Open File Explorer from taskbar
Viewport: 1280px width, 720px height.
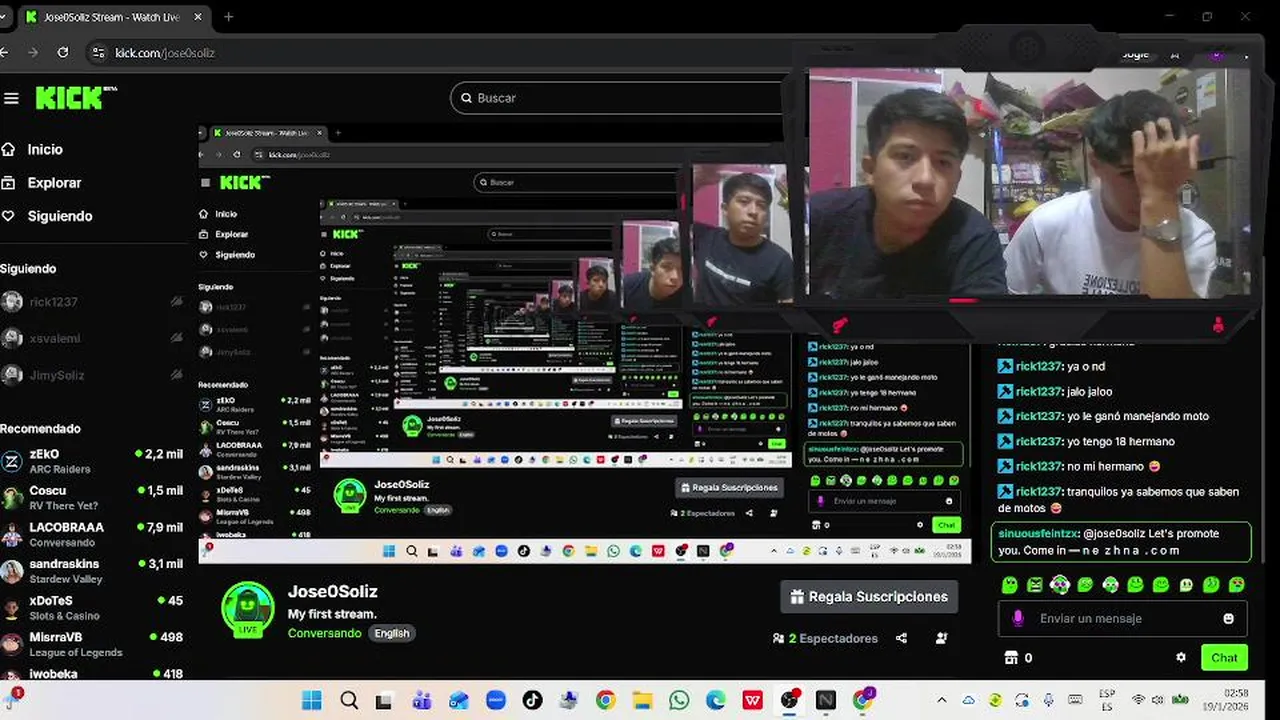pyautogui.click(x=642, y=700)
